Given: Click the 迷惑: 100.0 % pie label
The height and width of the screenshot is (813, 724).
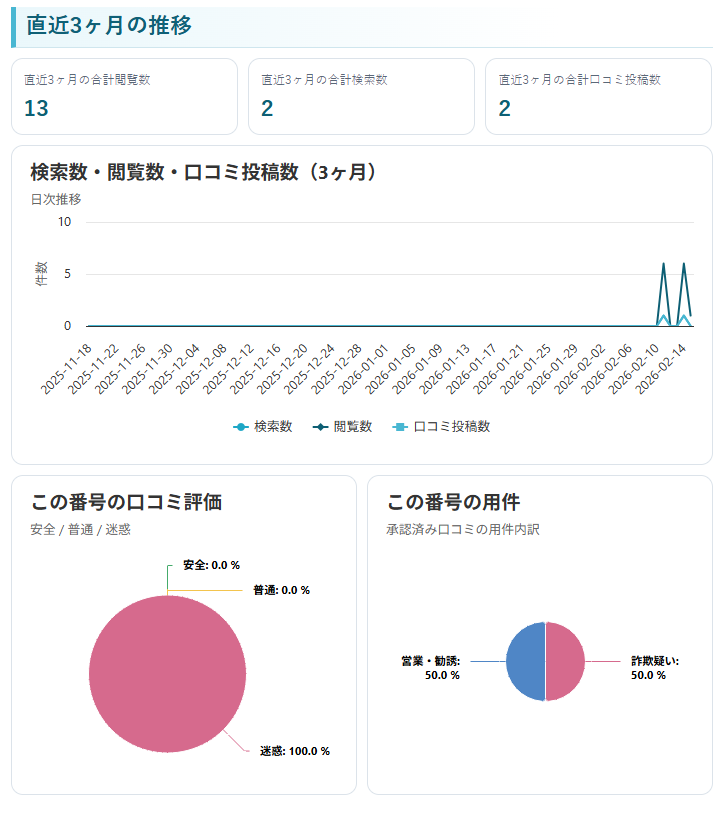Looking at the screenshot, I should click(x=295, y=751).
